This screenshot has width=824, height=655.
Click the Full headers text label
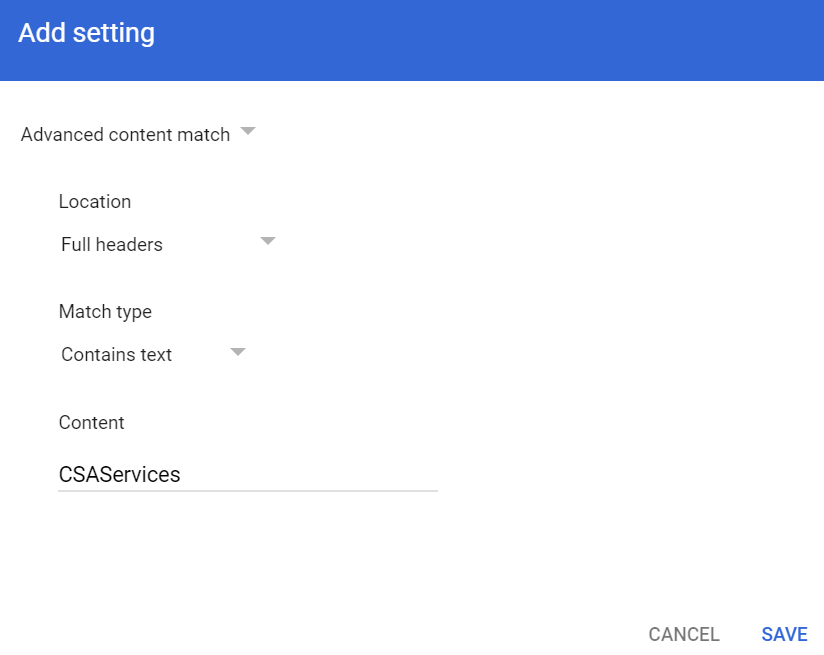point(111,244)
